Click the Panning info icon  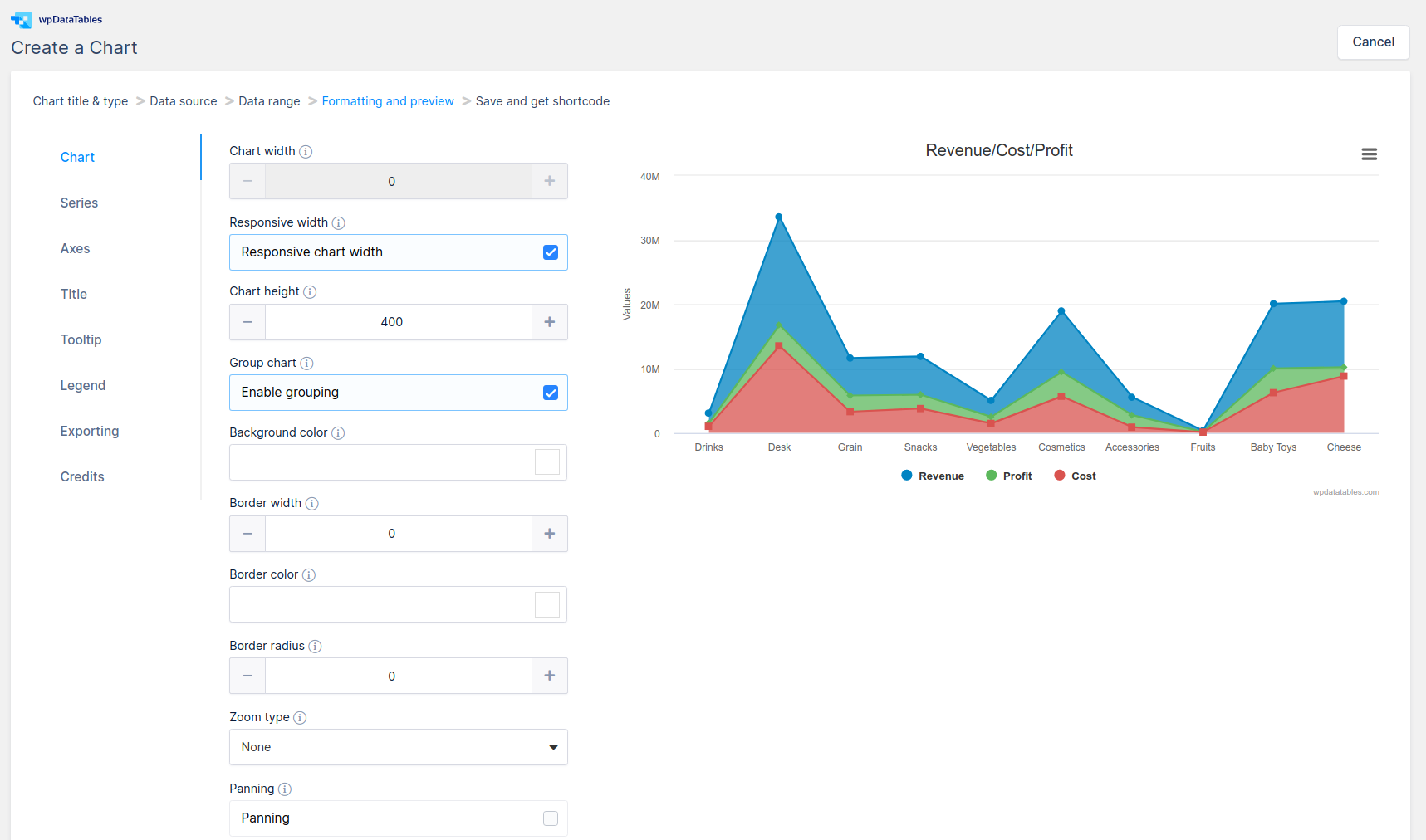pos(285,789)
